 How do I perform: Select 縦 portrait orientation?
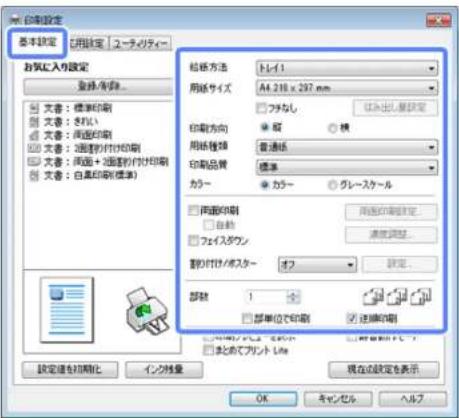pyautogui.click(x=265, y=127)
